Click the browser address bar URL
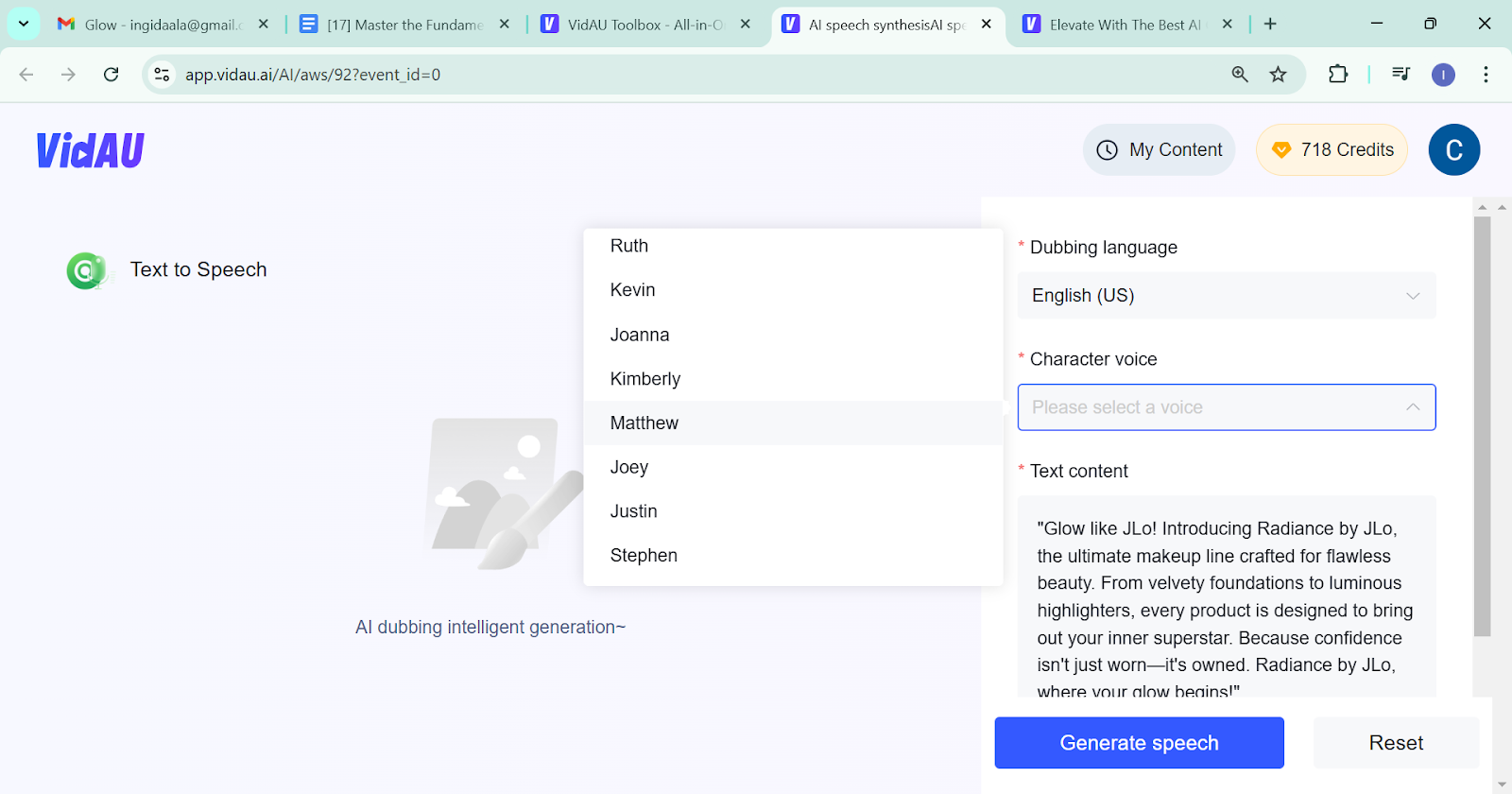1512x794 pixels. tap(313, 75)
